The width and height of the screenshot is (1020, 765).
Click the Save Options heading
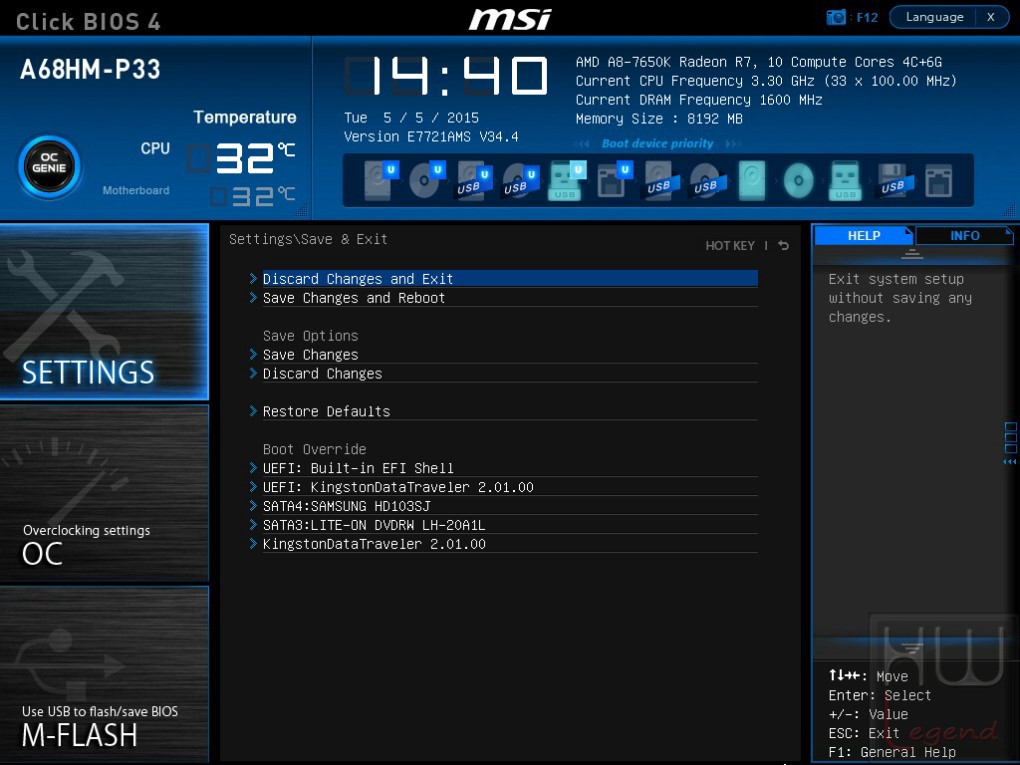pyautogui.click(x=310, y=336)
